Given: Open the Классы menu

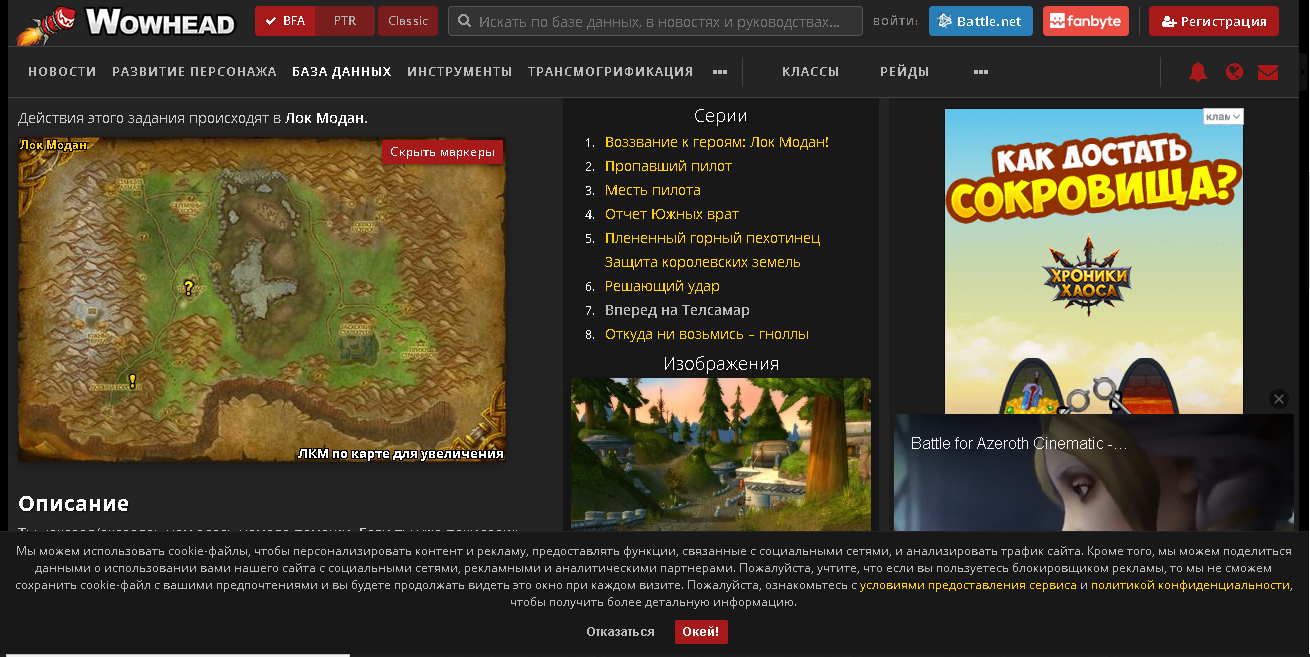Looking at the screenshot, I should click(x=810, y=72).
